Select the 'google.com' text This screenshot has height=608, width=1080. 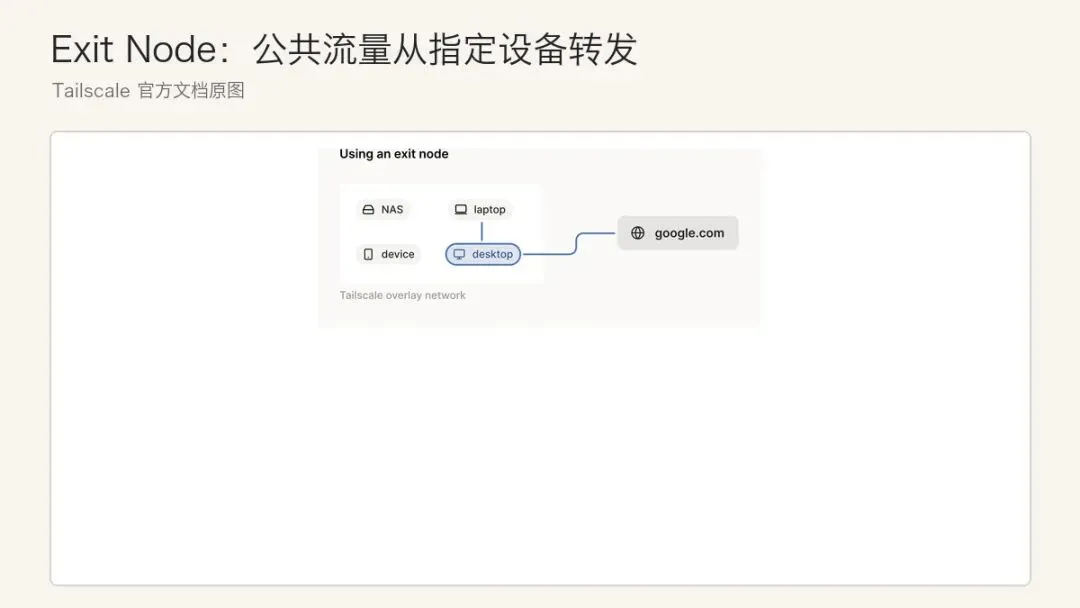(689, 233)
